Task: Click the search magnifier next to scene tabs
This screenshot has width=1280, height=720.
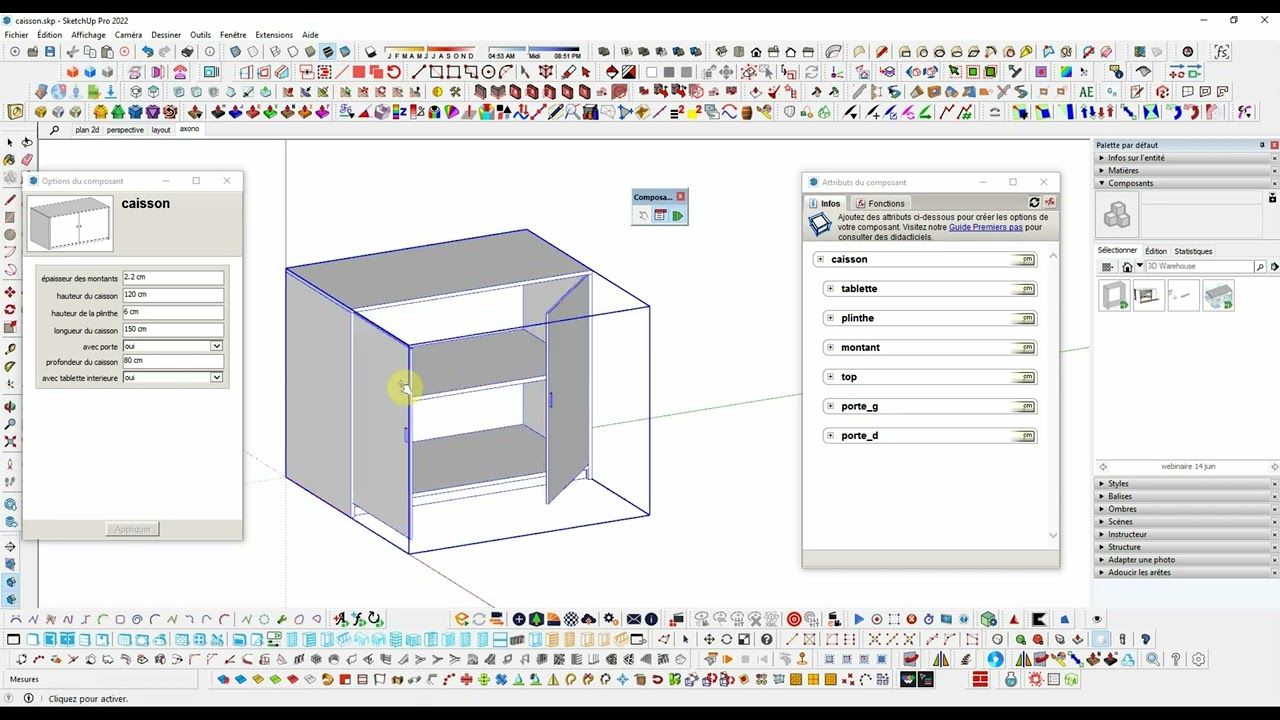Action: click(54, 130)
